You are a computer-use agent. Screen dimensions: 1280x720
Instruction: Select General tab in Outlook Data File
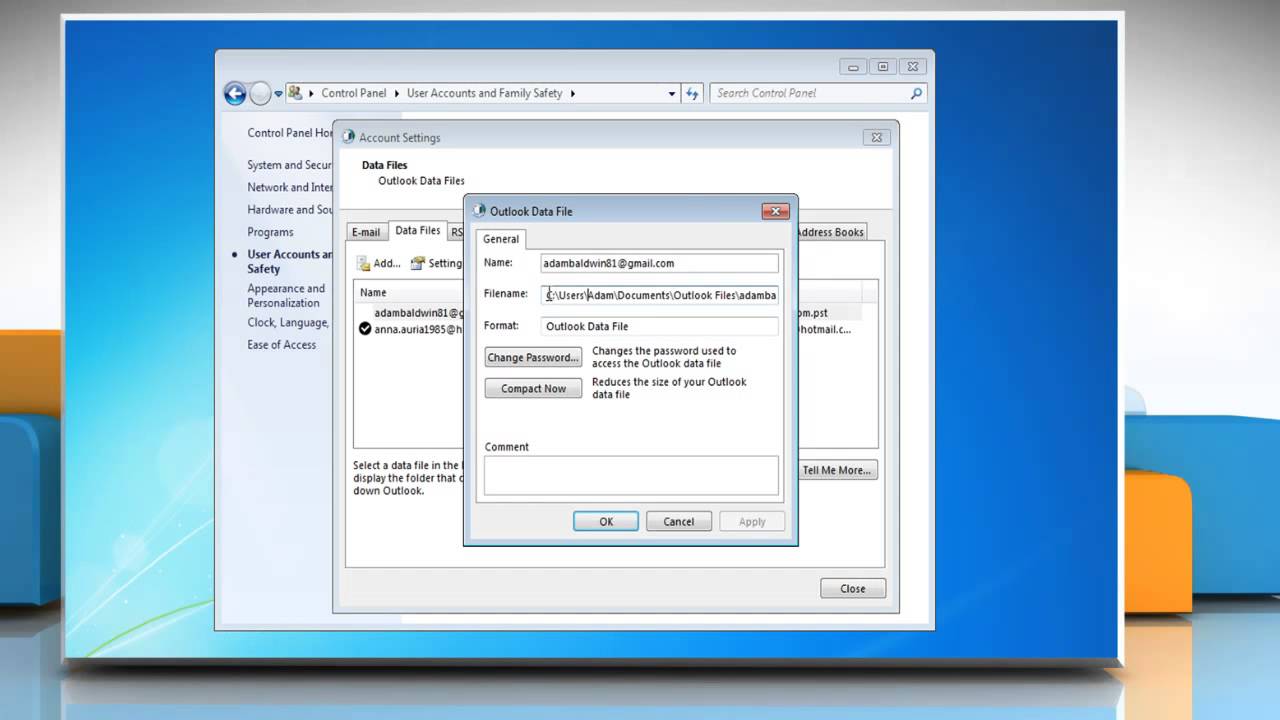[x=501, y=239]
